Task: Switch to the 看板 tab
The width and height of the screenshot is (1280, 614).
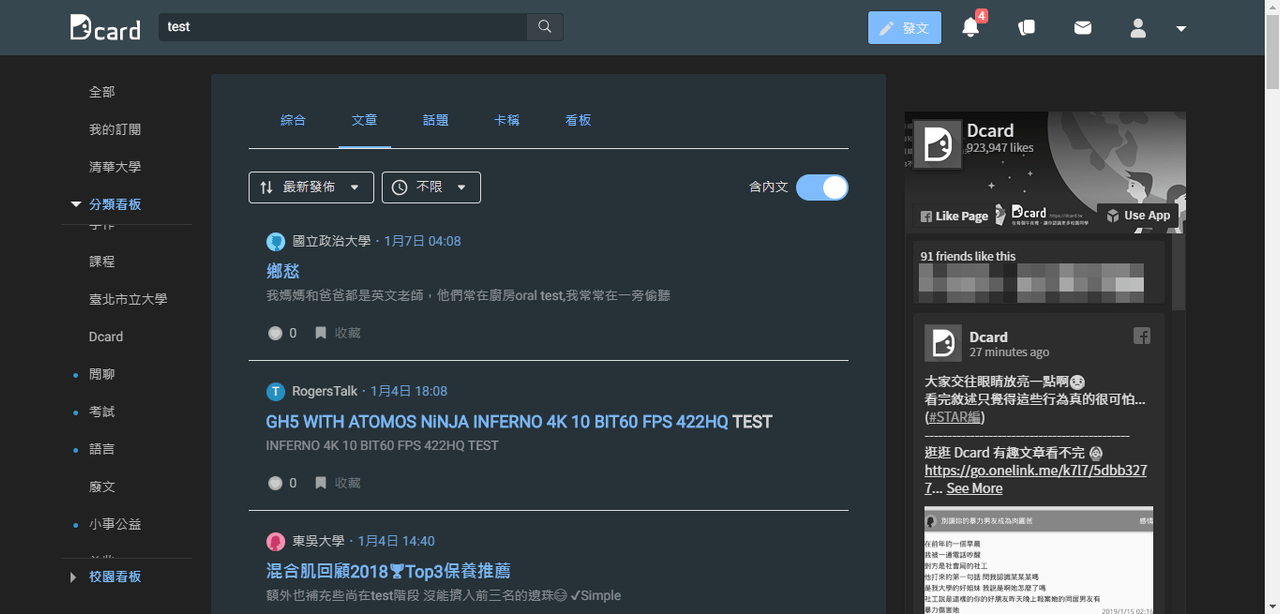Action: click(x=578, y=120)
